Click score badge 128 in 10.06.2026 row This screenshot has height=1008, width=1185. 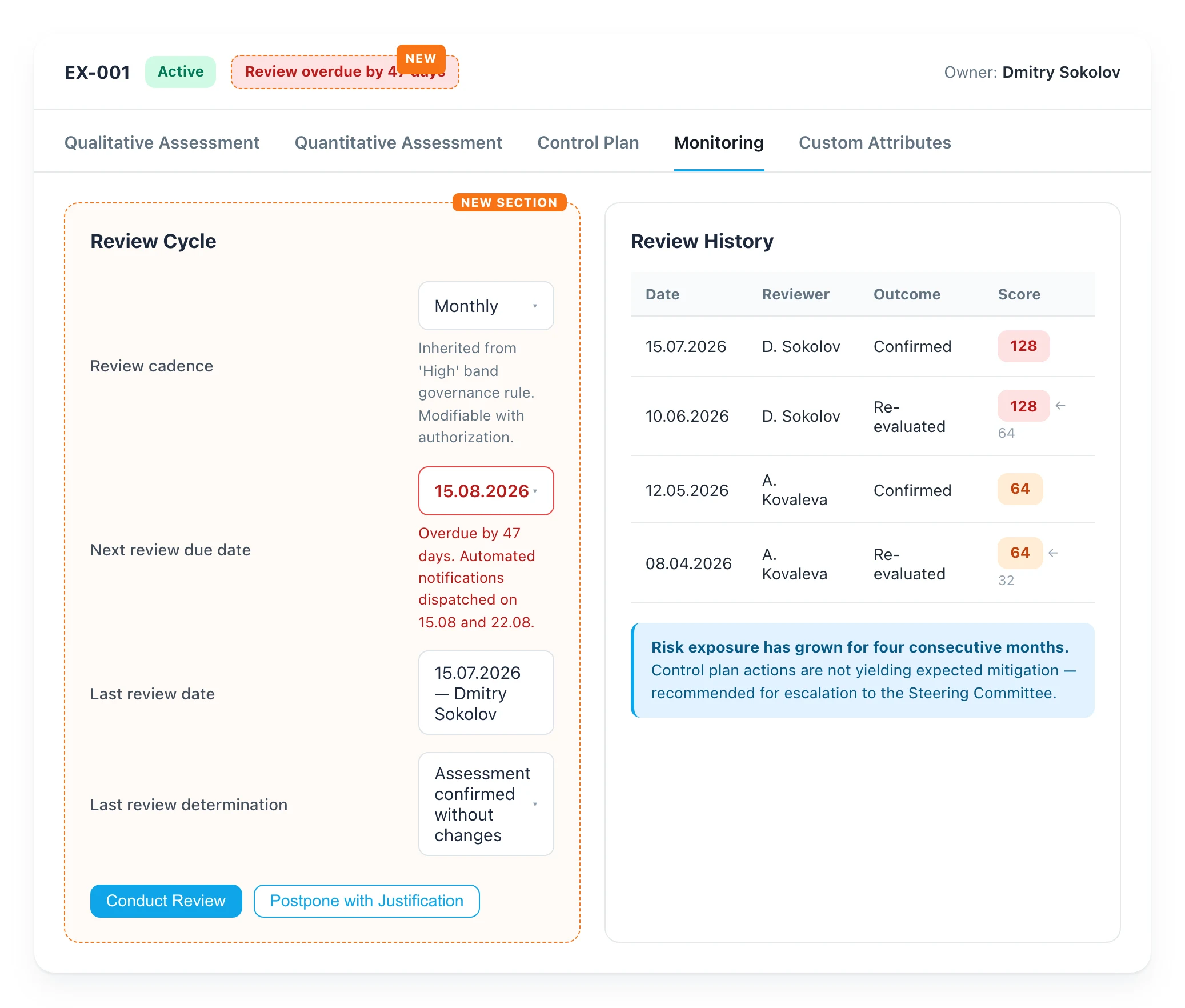coord(1023,406)
